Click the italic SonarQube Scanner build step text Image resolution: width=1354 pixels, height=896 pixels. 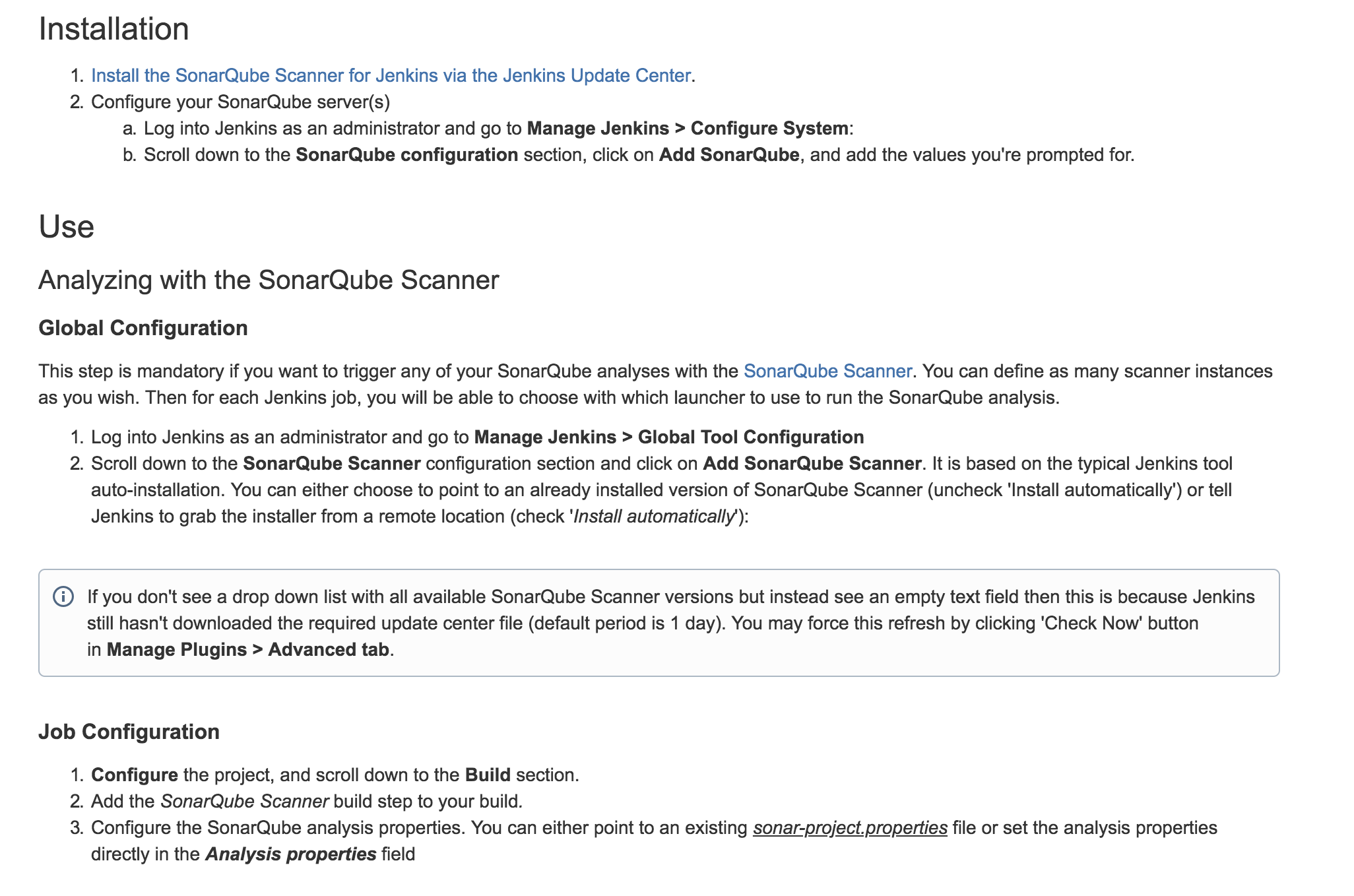244,802
